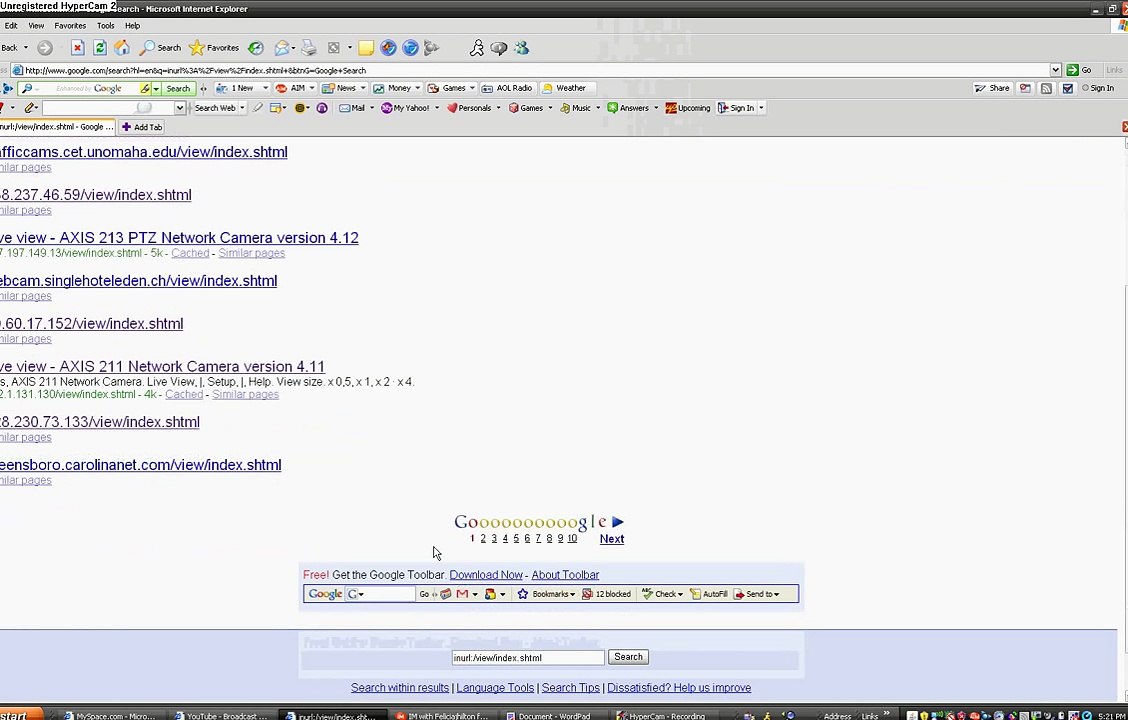Screen dimensions: 1128x720
Task: Click the headphones icon in Yahoo toolbar
Action: pos(322,108)
